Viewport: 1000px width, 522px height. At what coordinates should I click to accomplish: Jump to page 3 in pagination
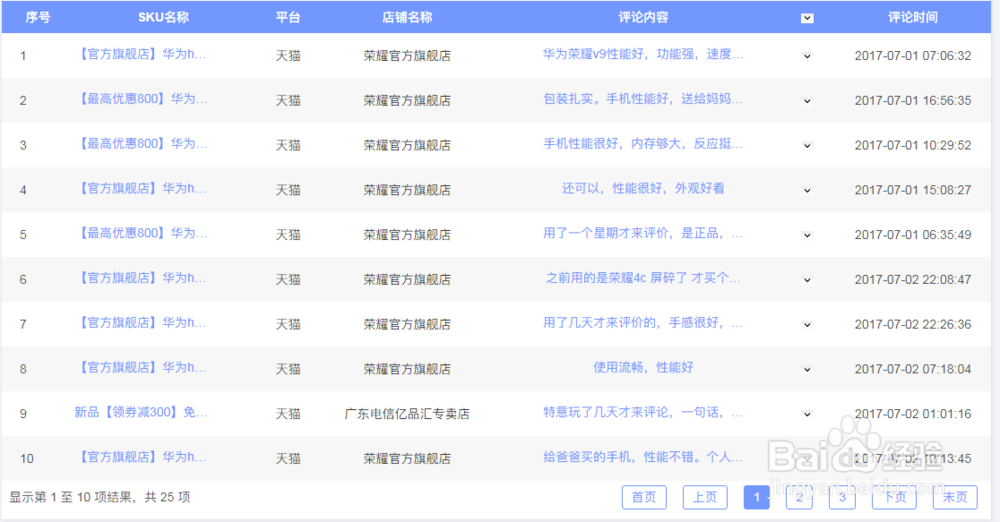click(842, 497)
